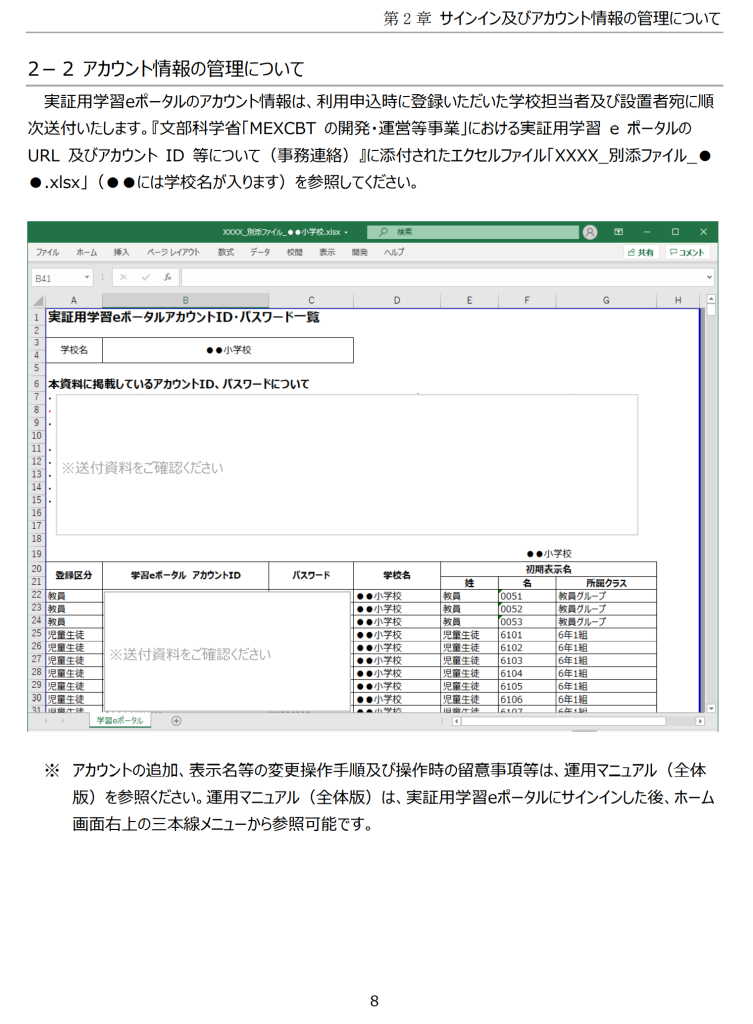
Task: Open the データ ribbon tab
Action: click(260, 252)
